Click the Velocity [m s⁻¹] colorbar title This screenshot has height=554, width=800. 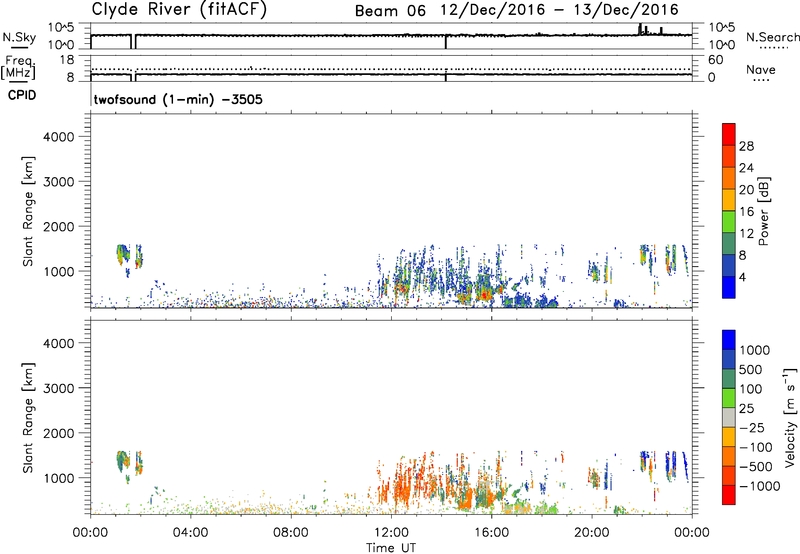tap(790, 418)
